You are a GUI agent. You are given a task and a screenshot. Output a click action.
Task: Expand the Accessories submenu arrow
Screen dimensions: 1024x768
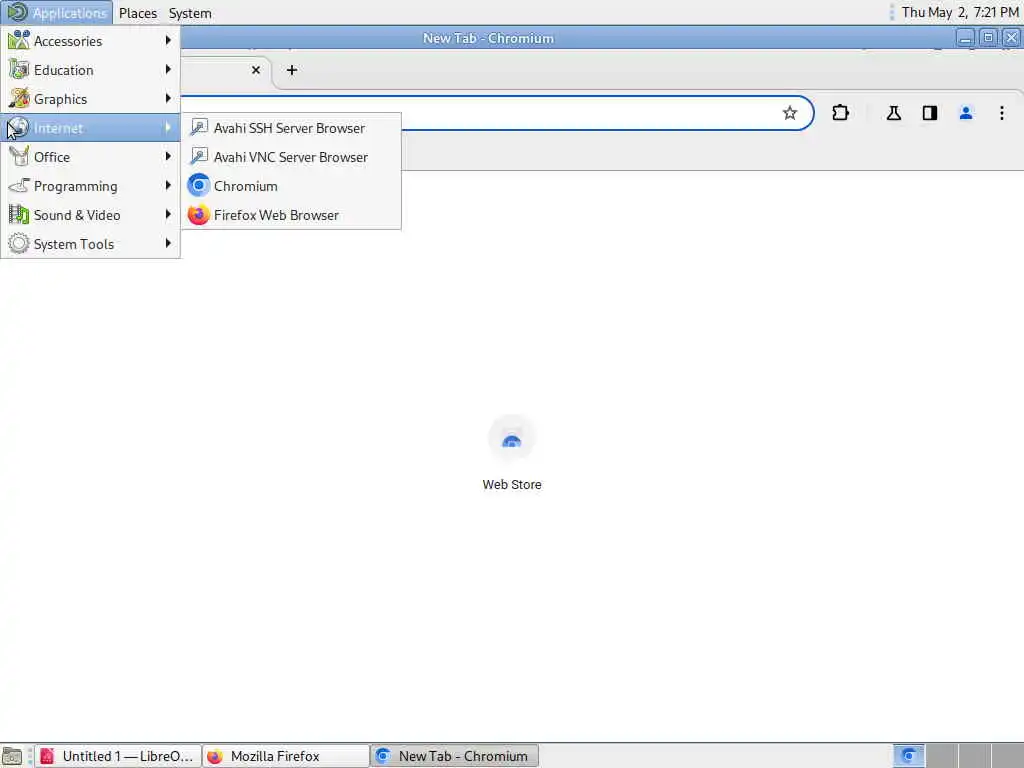click(168, 40)
